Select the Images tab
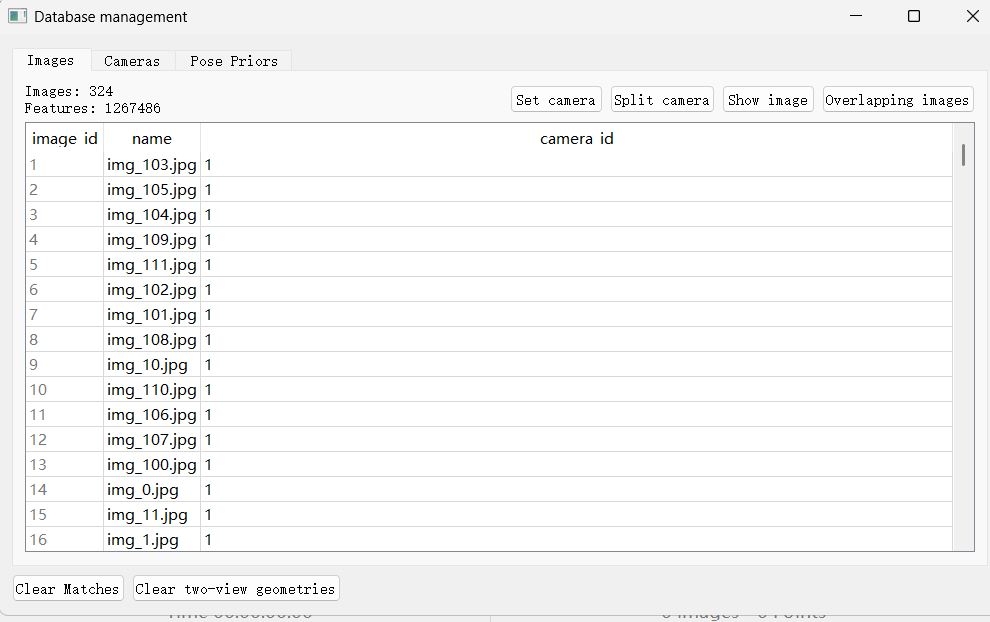The width and height of the screenshot is (990, 622). click(50, 61)
